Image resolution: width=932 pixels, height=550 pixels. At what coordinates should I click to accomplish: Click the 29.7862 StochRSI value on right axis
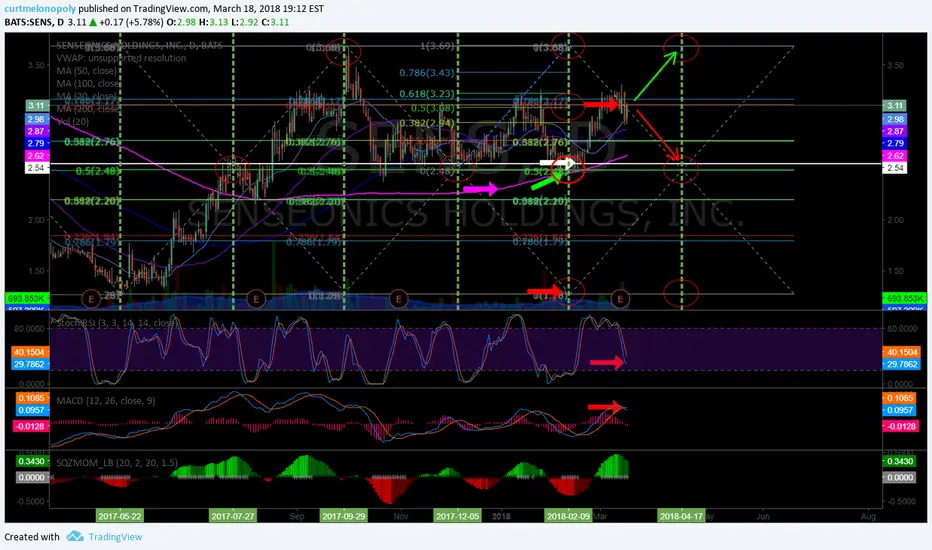tap(902, 364)
